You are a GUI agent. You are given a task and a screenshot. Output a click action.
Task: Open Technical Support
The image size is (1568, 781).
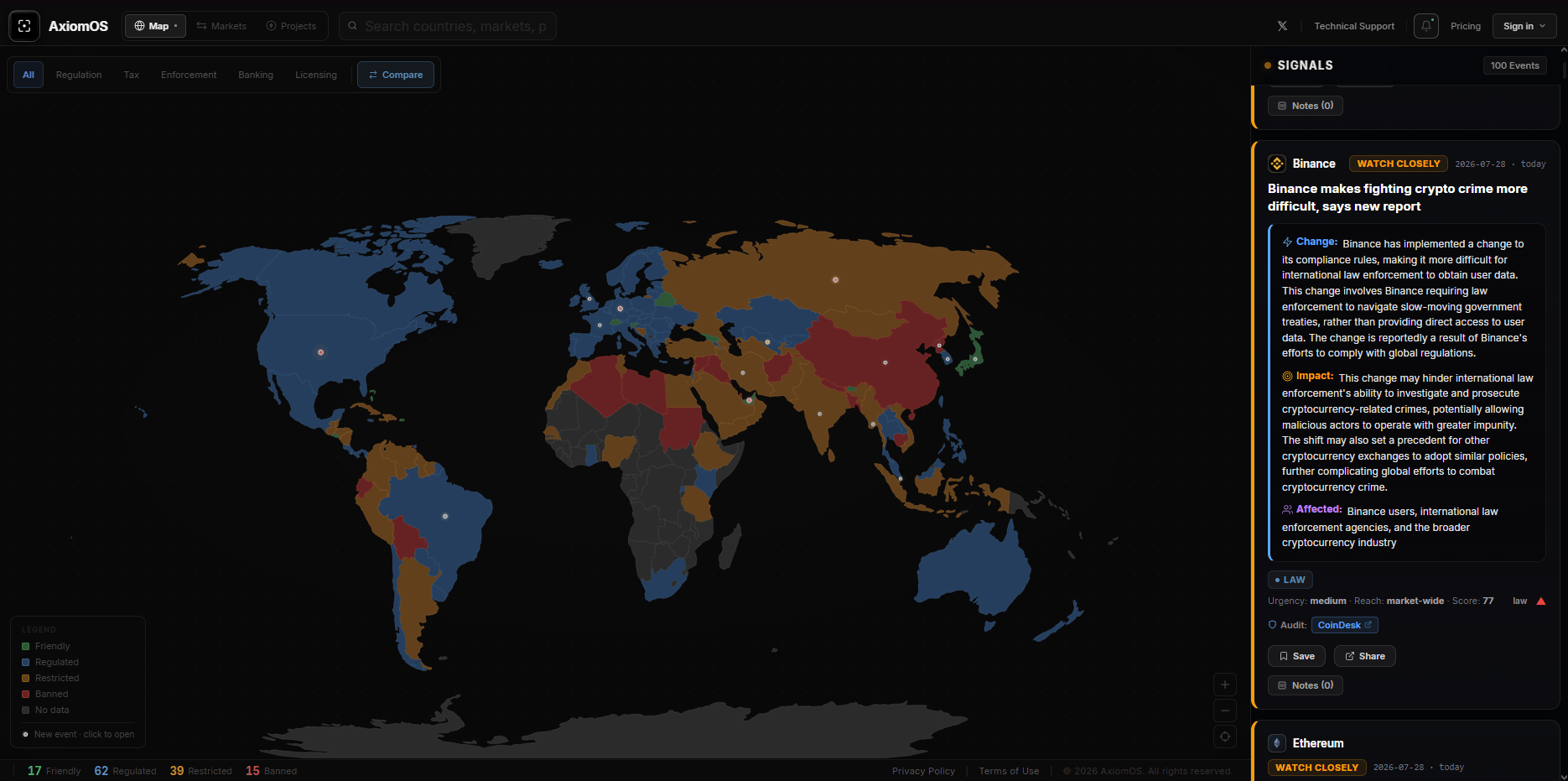(x=1354, y=26)
